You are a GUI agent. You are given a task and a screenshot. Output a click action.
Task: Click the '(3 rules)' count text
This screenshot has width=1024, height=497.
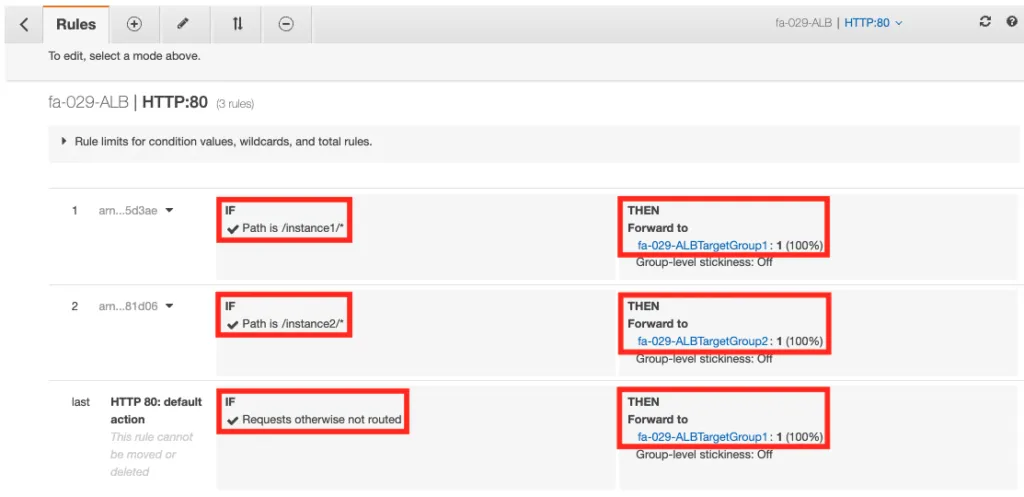pyautogui.click(x=235, y=104)
